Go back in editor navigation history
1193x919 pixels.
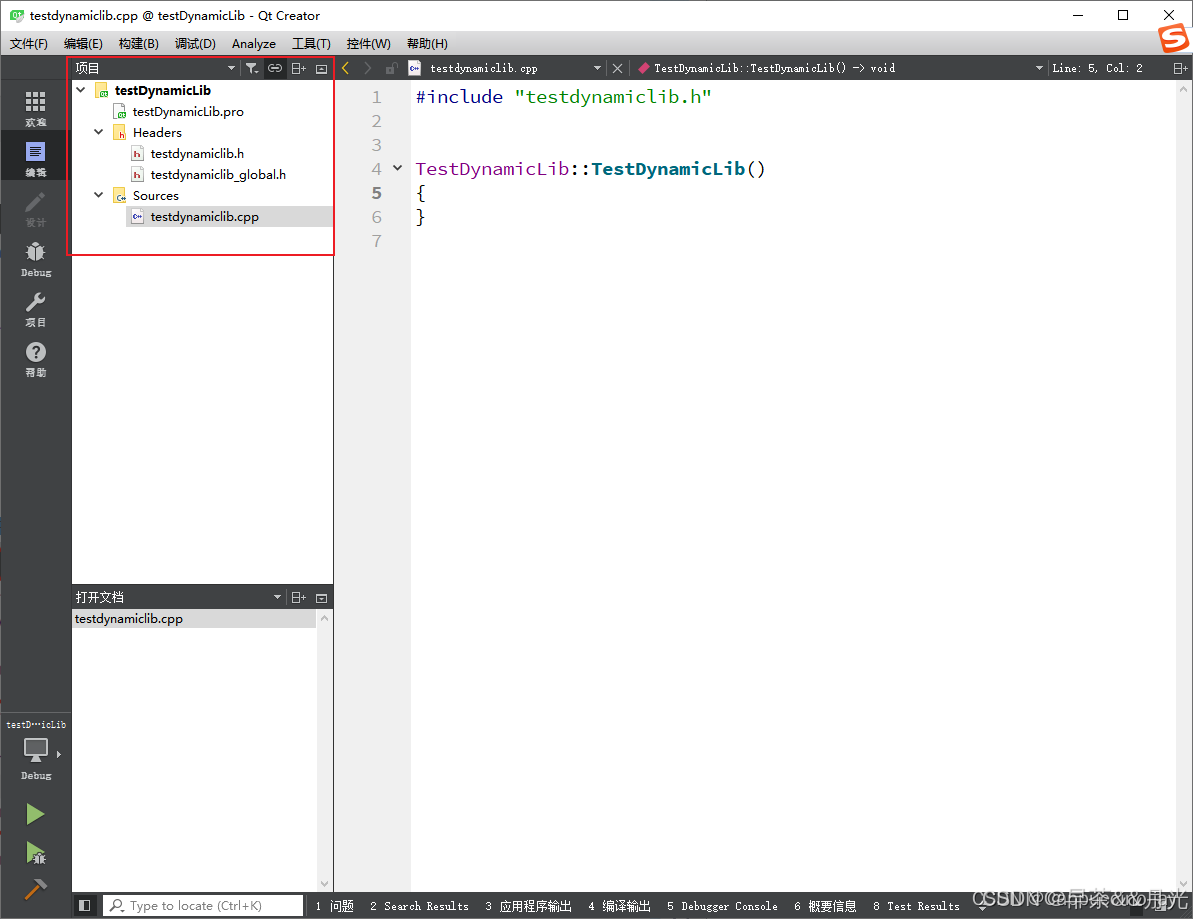(x=345, y=68)
